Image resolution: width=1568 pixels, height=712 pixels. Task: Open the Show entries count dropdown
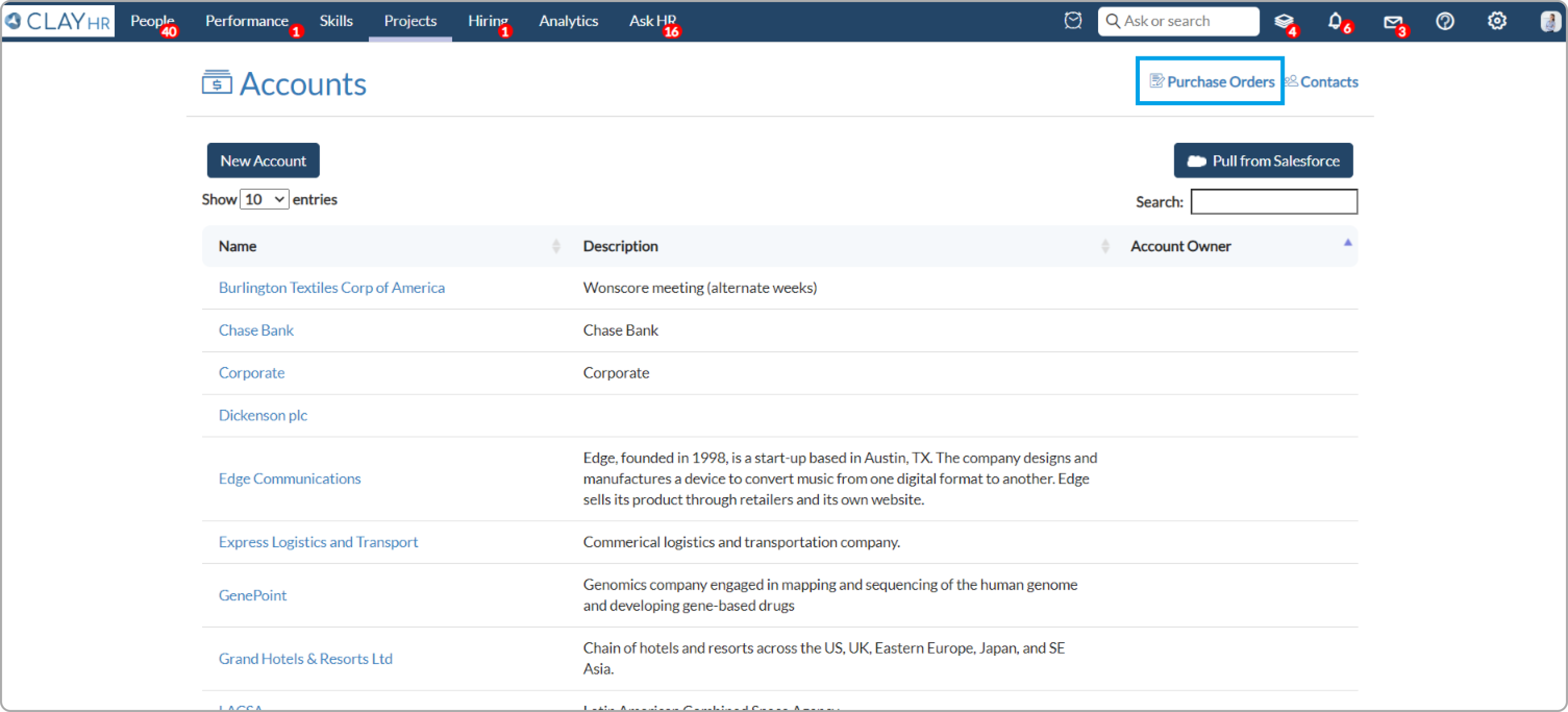point(264,199)
